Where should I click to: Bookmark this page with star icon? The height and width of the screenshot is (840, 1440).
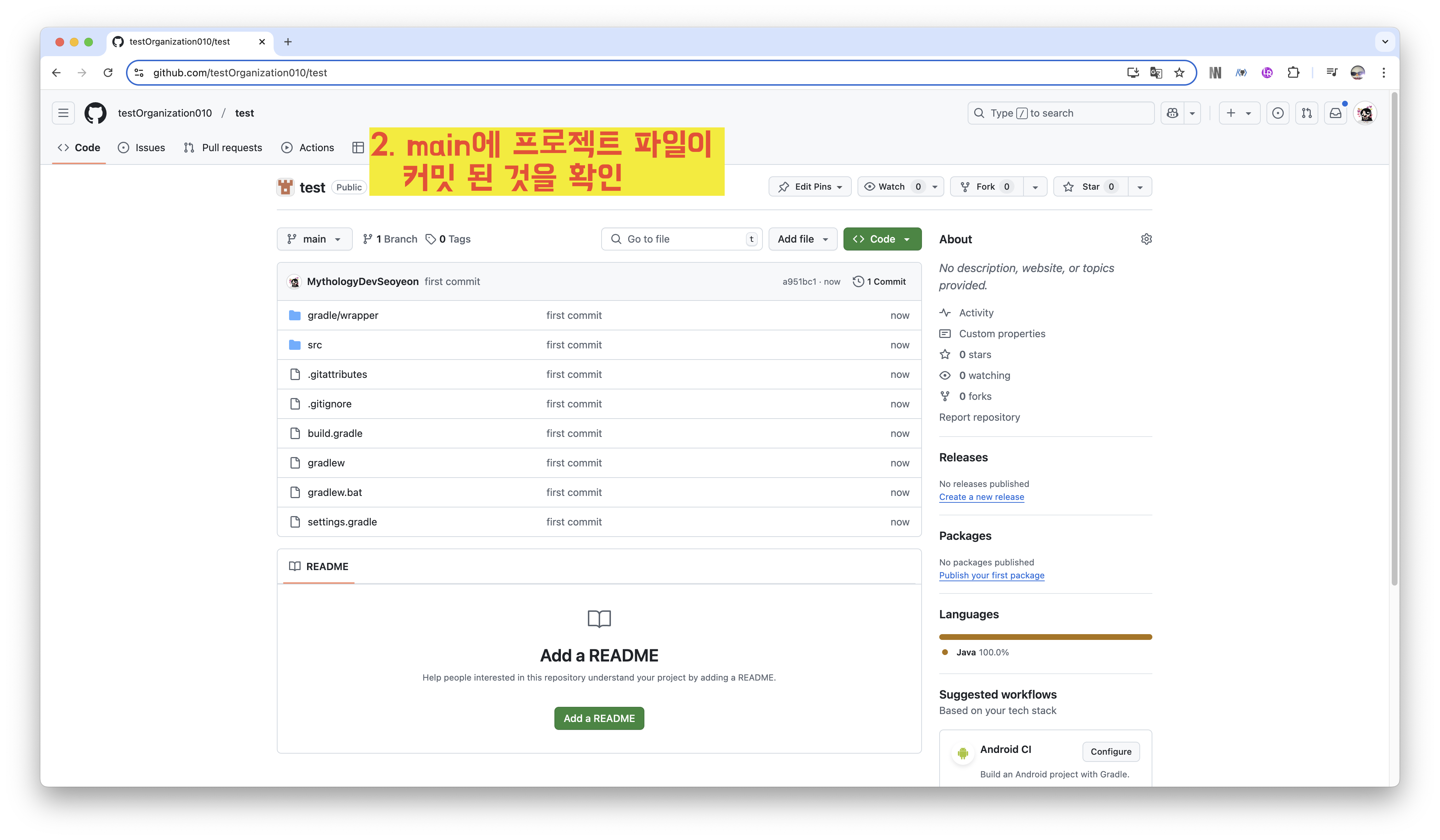coord(1179,73)
